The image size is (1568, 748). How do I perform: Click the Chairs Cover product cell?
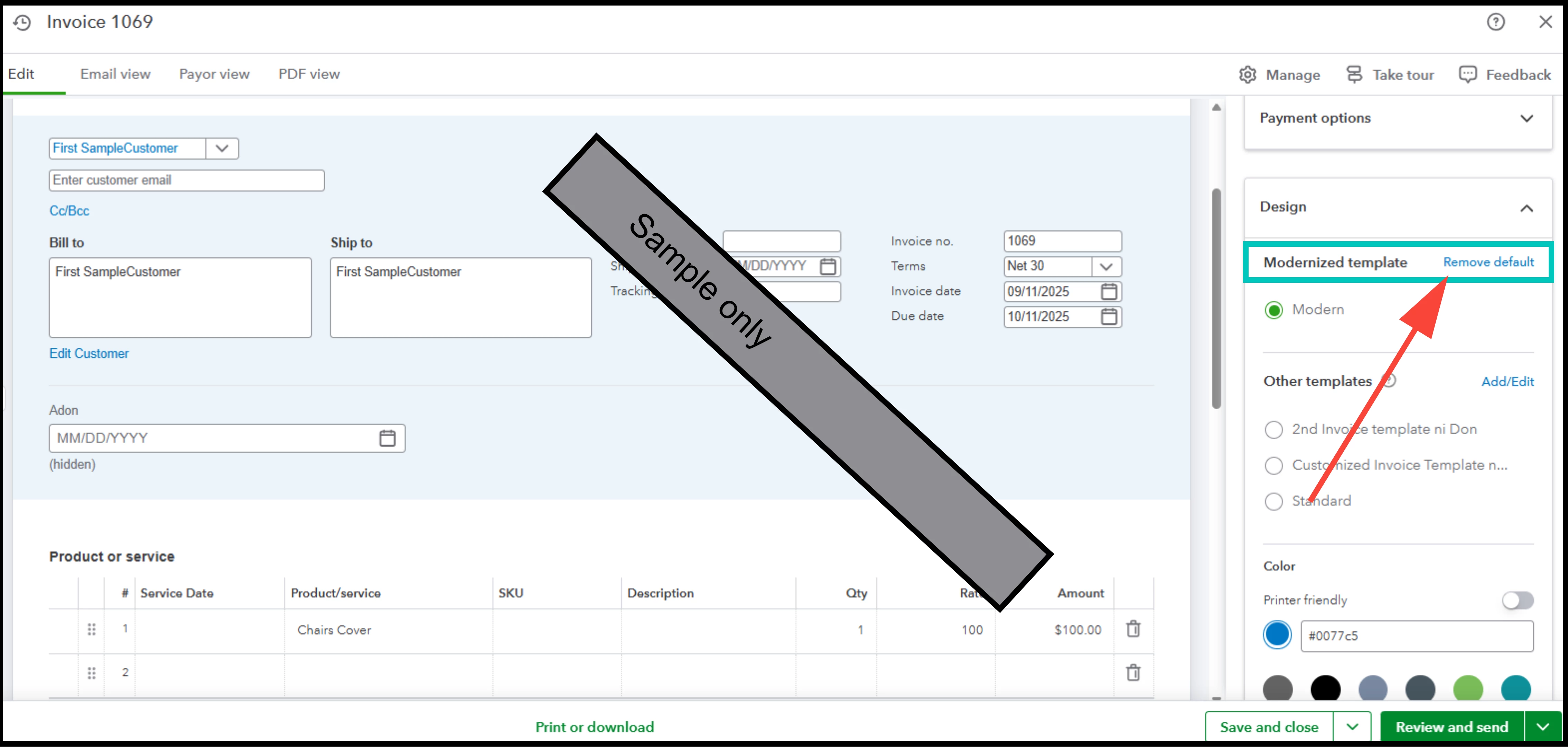pos(389,630)
